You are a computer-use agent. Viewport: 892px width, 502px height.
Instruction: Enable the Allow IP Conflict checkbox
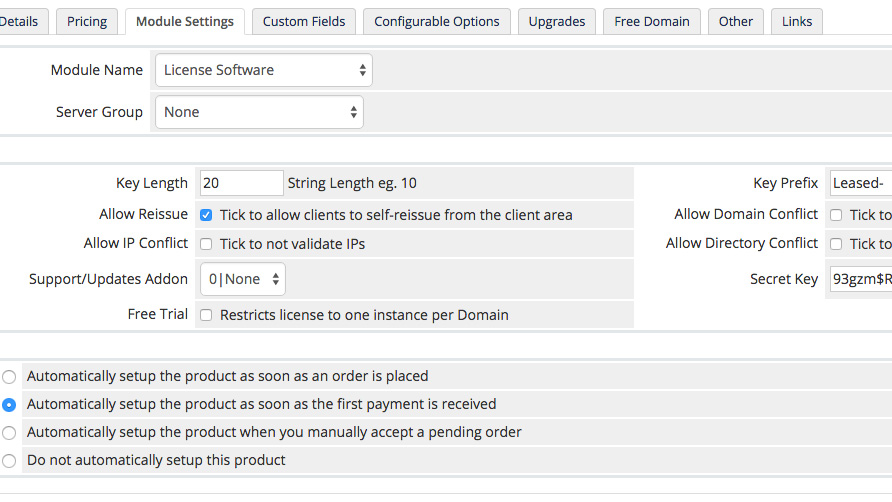click(206, 244)
